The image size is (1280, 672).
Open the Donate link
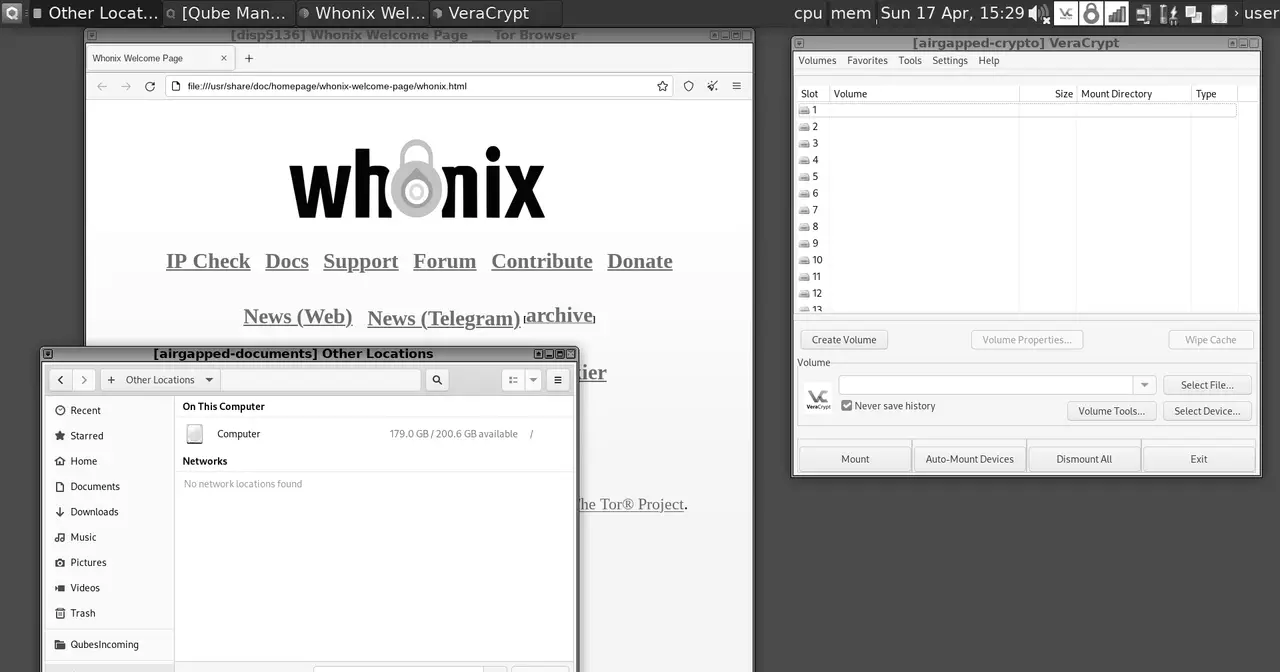(x=640, y=261)
